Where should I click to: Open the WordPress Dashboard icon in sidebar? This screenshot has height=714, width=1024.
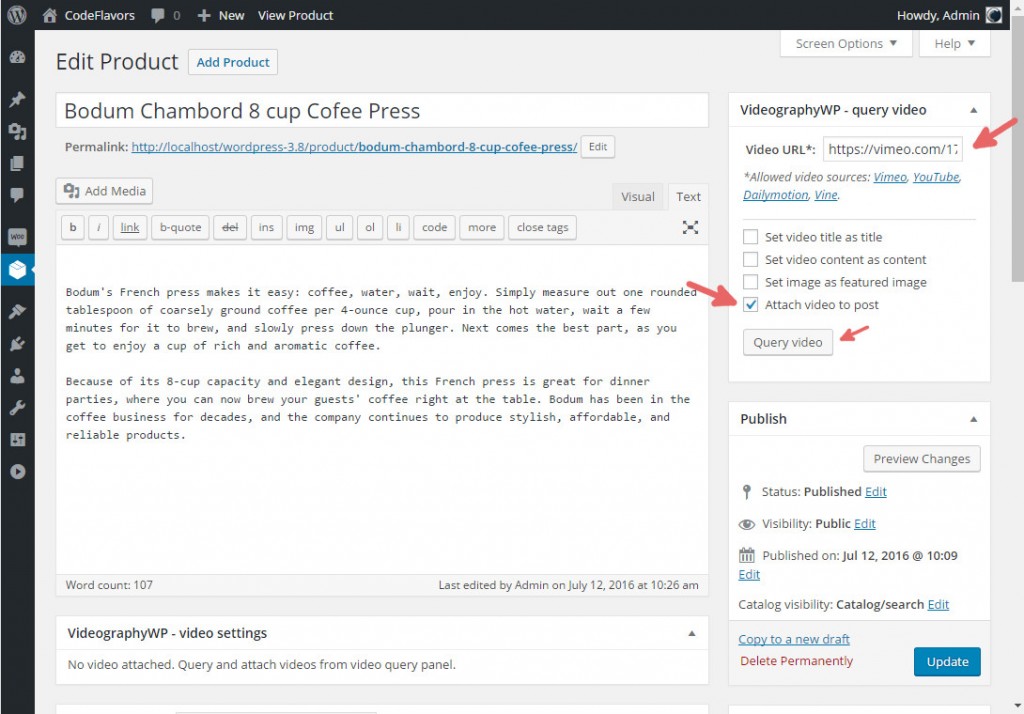click(17, 57)
